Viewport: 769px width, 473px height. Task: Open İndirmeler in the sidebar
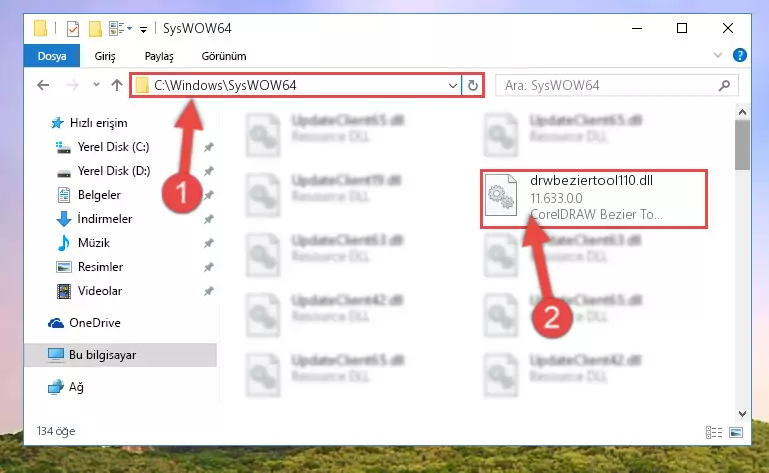point(104,219)
